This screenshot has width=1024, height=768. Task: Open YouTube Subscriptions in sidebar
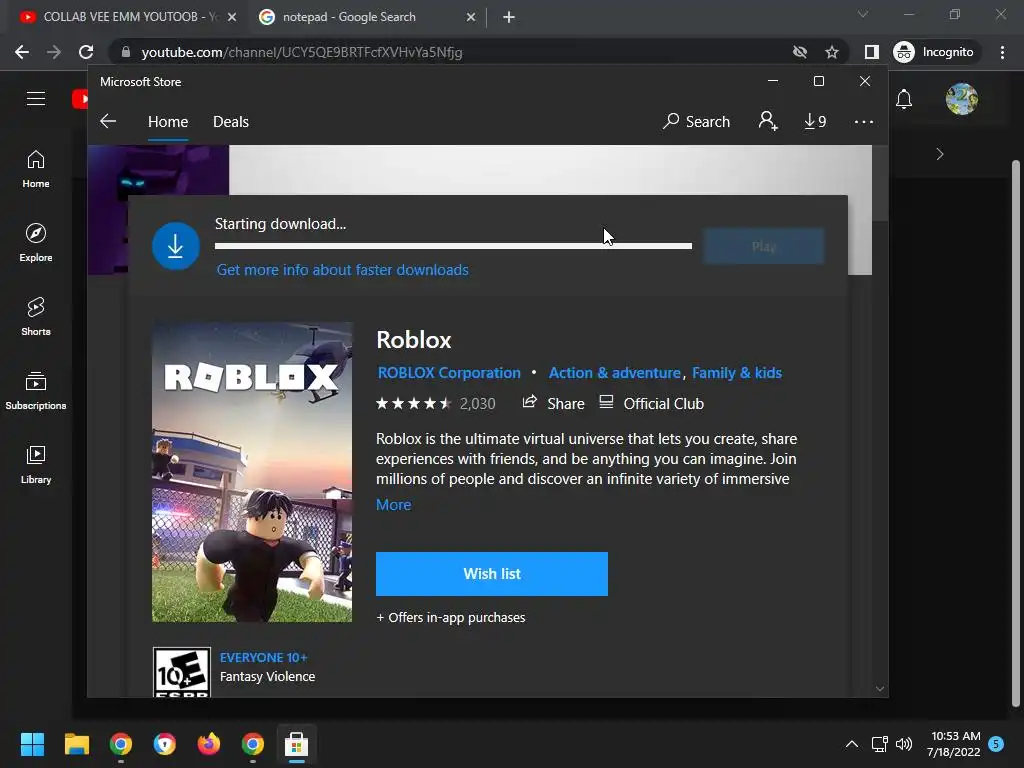(36, 391)
